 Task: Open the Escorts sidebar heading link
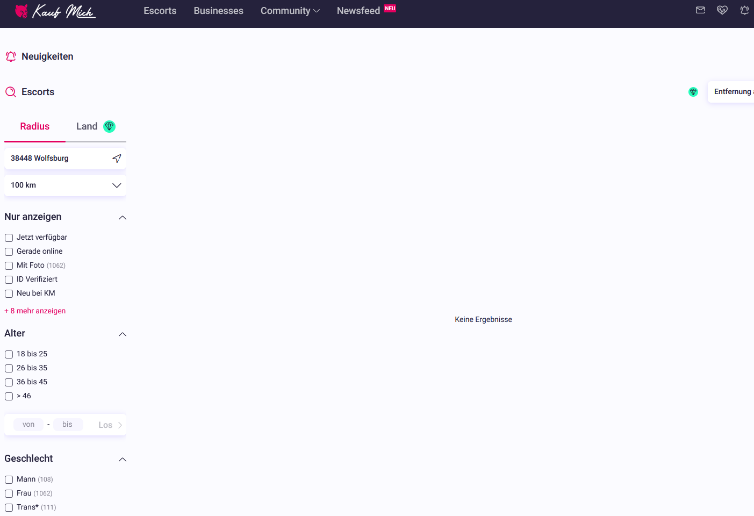click(x=38, y=92)
